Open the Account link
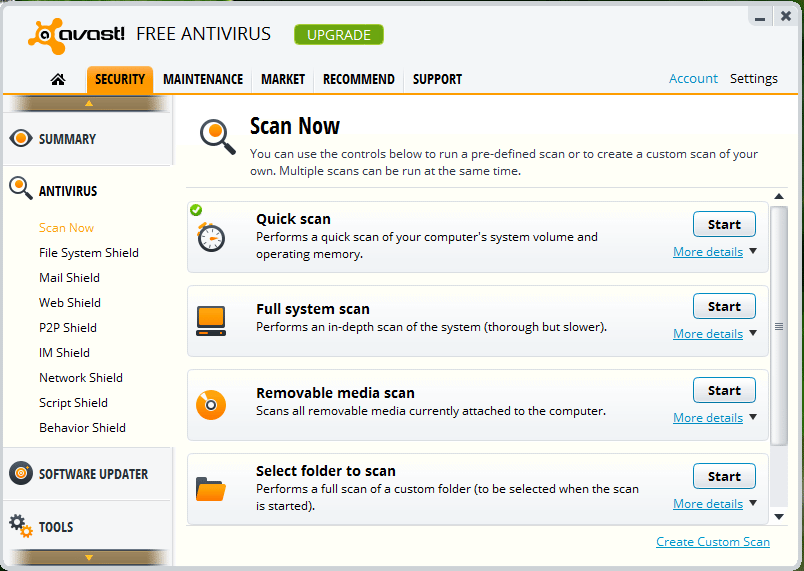Viewport: 804px width, 571px height. pyautogui.click(x=693, y=79)
